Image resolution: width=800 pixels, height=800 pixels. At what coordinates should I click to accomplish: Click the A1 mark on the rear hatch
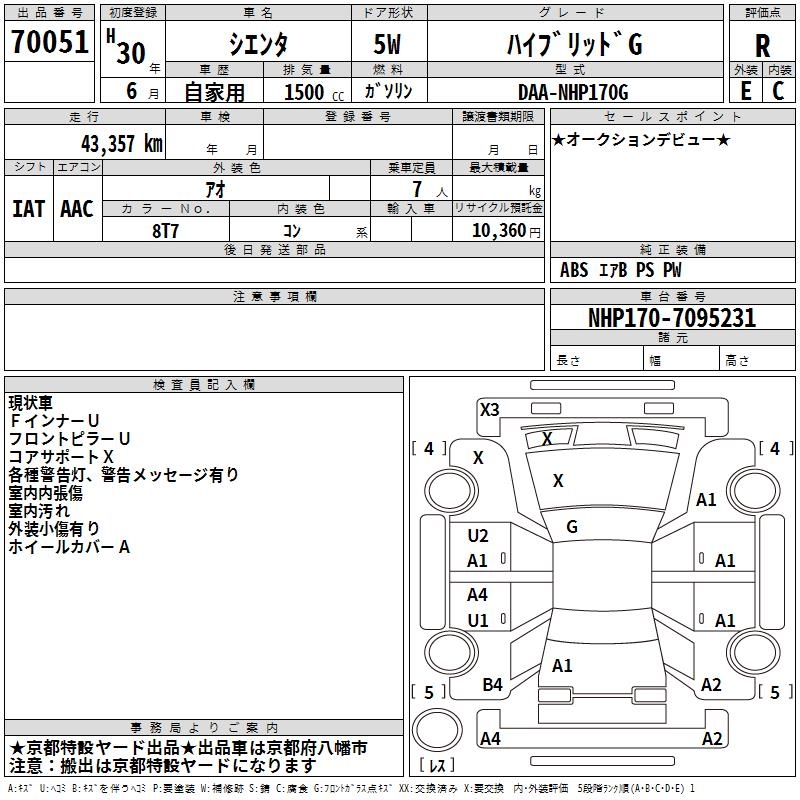click(562, 666)
